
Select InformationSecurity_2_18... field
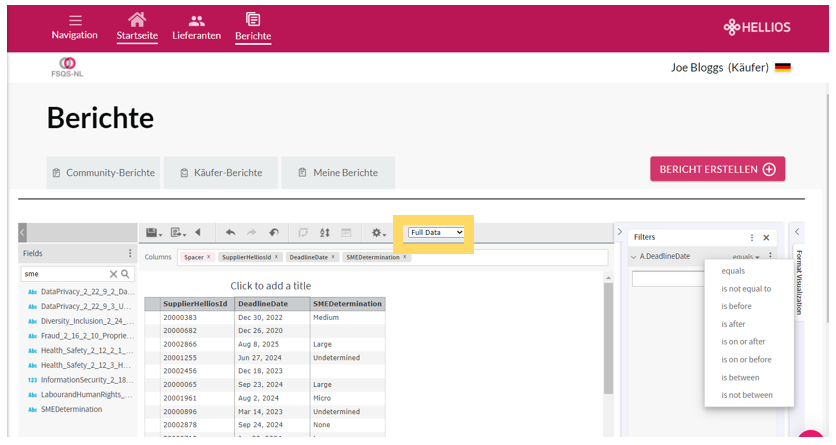[82, 380]
